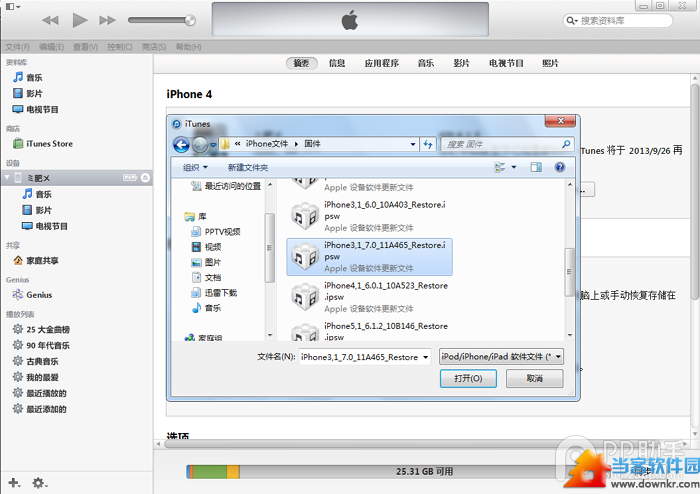Open the 文件(F) menu
Viewport: 700px width, 494px height.
17,47
